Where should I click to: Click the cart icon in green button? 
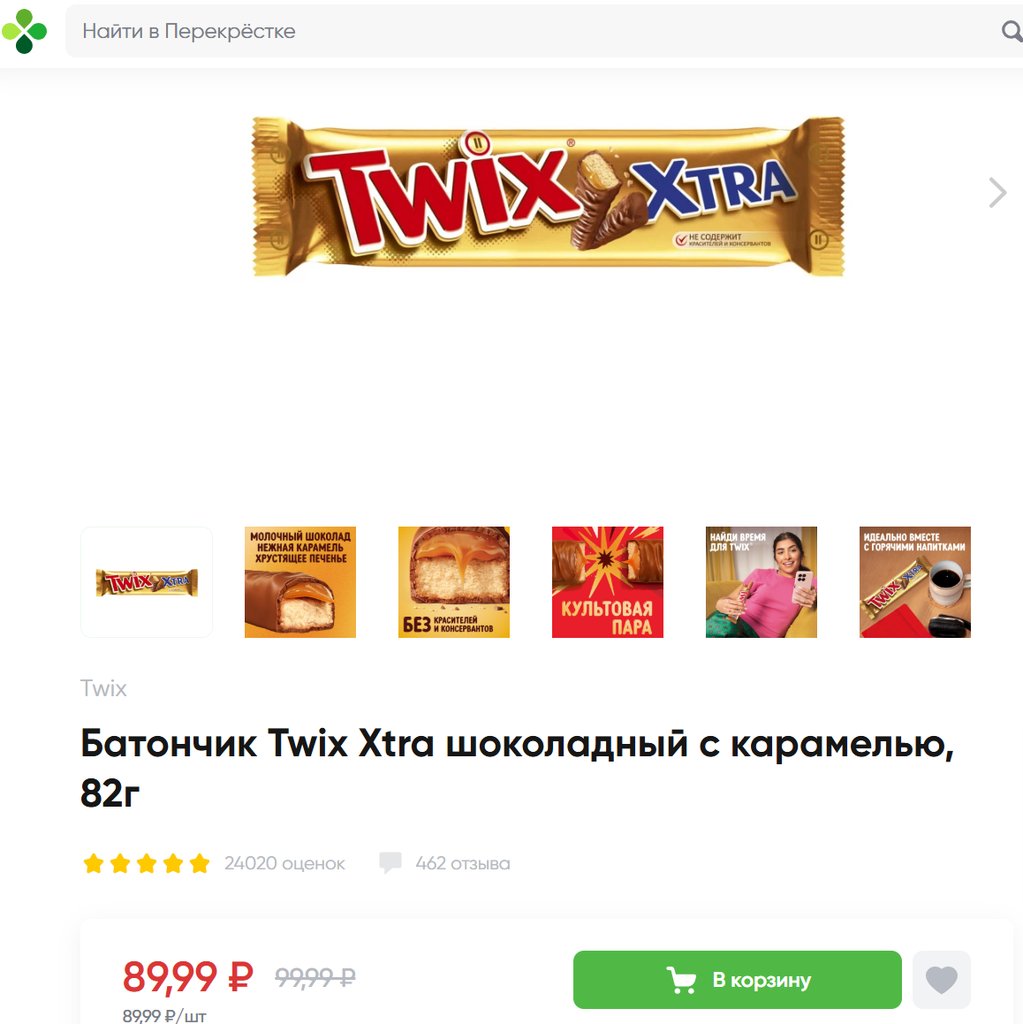(x=681, y=980)
